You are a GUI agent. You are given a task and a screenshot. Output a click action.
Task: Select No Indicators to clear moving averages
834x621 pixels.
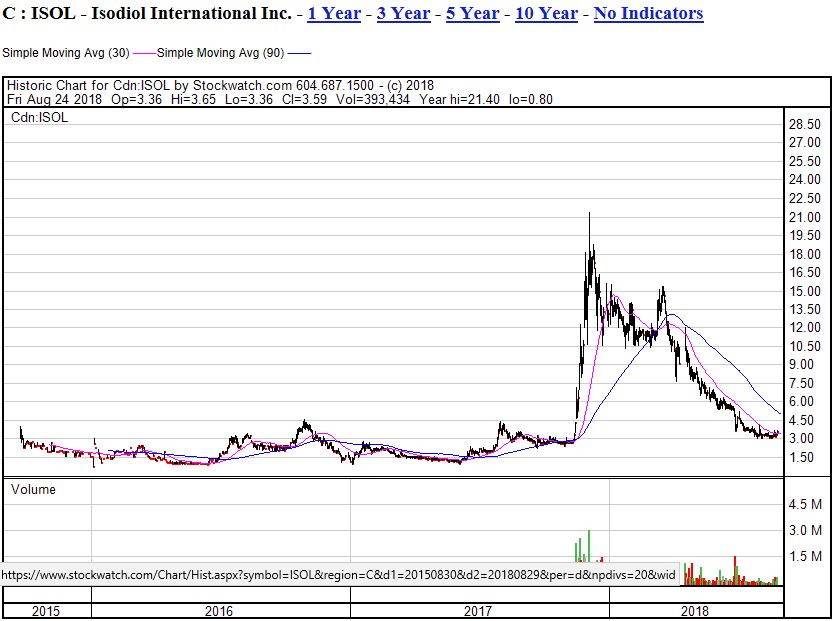[x=650, y=13]
